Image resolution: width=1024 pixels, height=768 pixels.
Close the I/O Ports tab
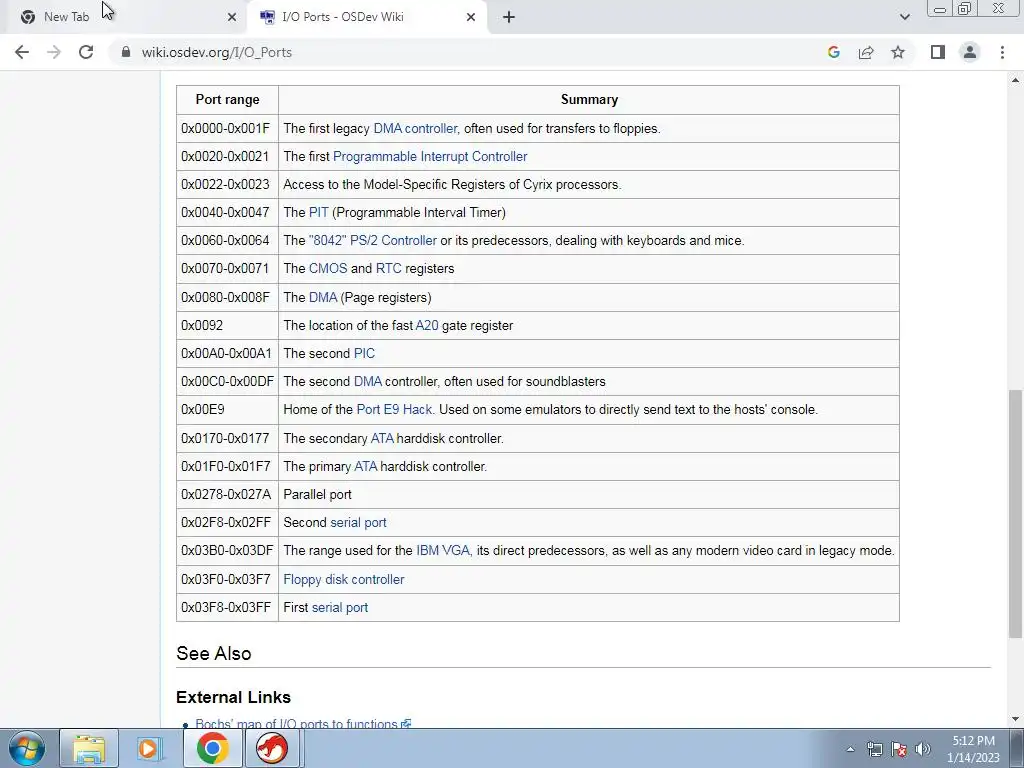click(471, 17)
